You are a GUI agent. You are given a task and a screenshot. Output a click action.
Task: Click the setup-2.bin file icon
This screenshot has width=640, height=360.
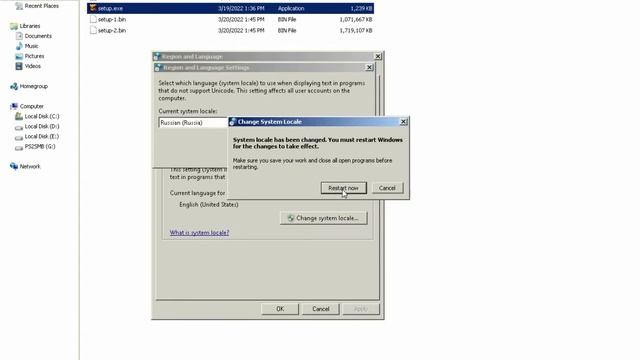pos(93,30)
